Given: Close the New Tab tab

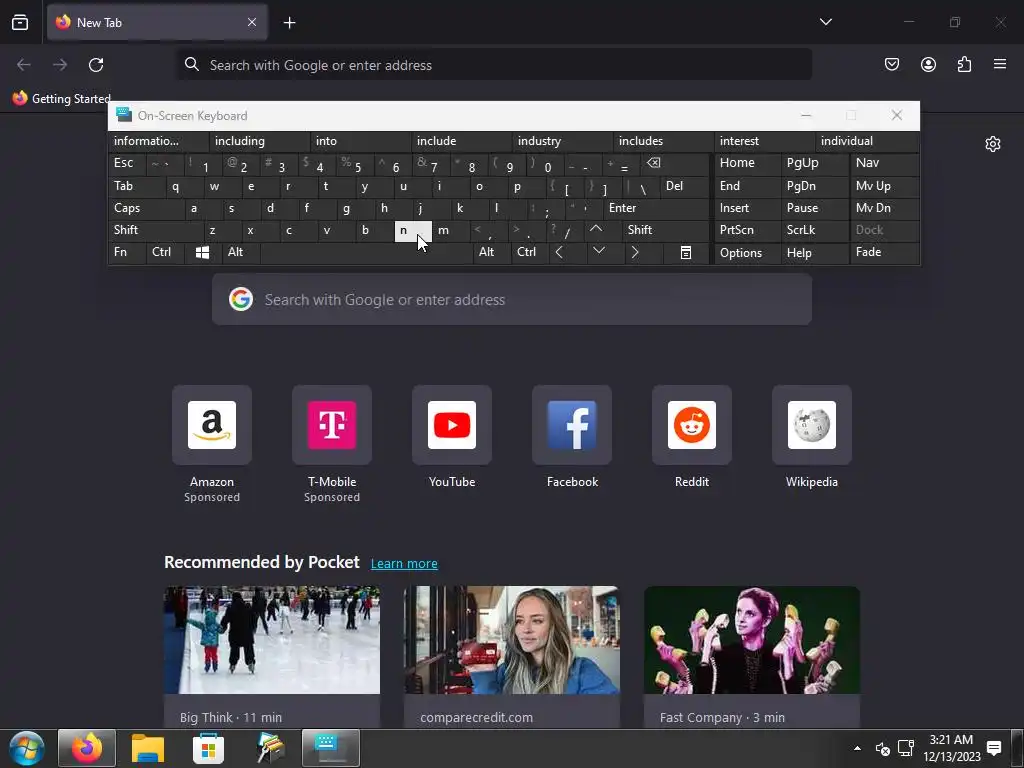Looking at the screenshot, I should pyautogui.click(x=252, y=22).
